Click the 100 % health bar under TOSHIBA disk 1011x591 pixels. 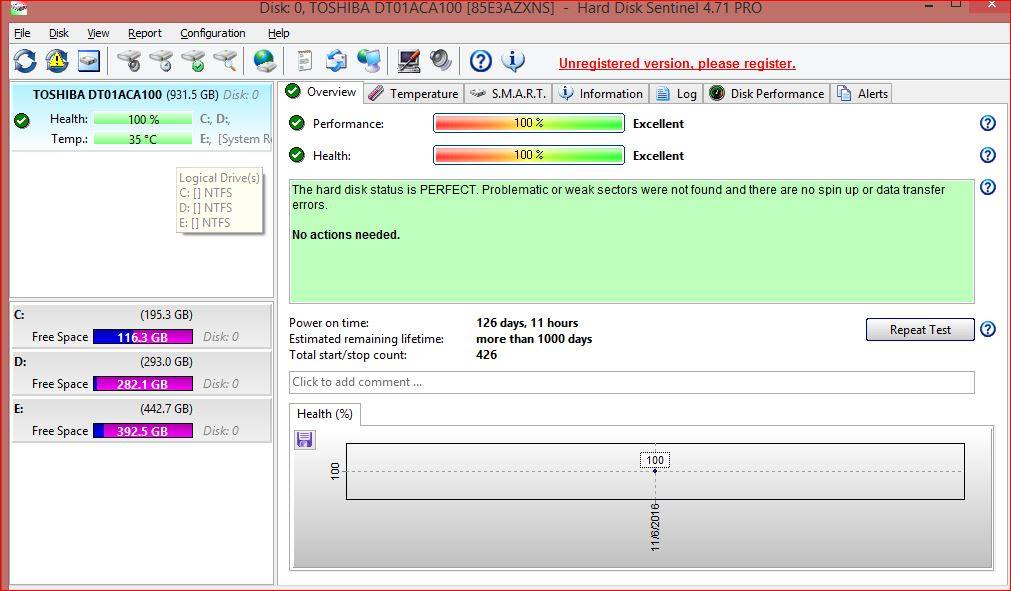tap(142, 119)
